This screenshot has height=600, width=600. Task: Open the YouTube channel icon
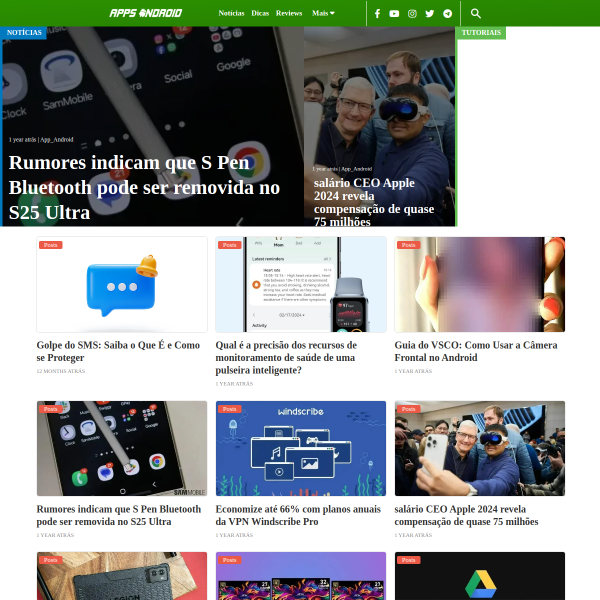[394, 14]
